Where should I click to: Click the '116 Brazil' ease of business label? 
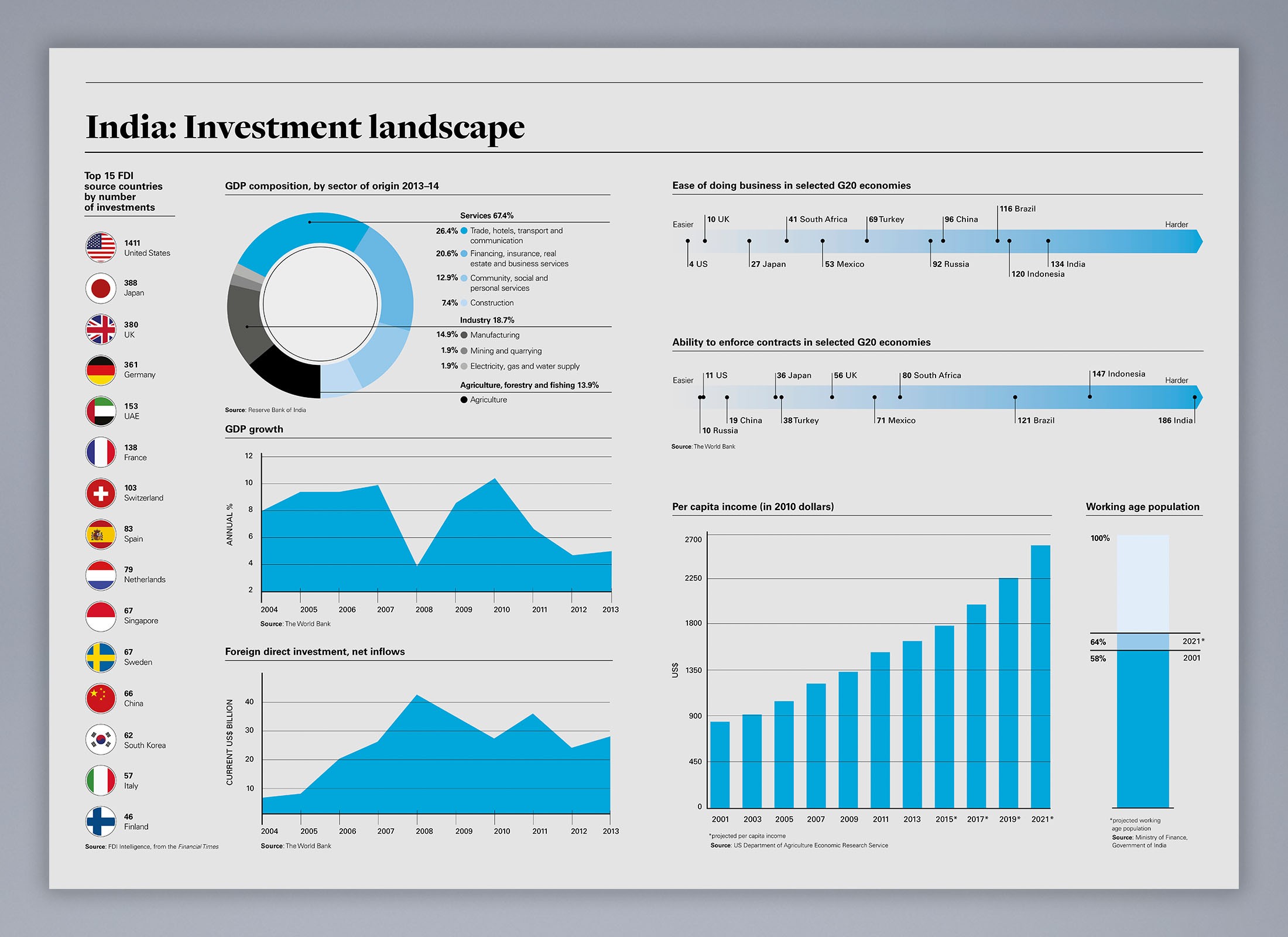[x=1018, y=208]
